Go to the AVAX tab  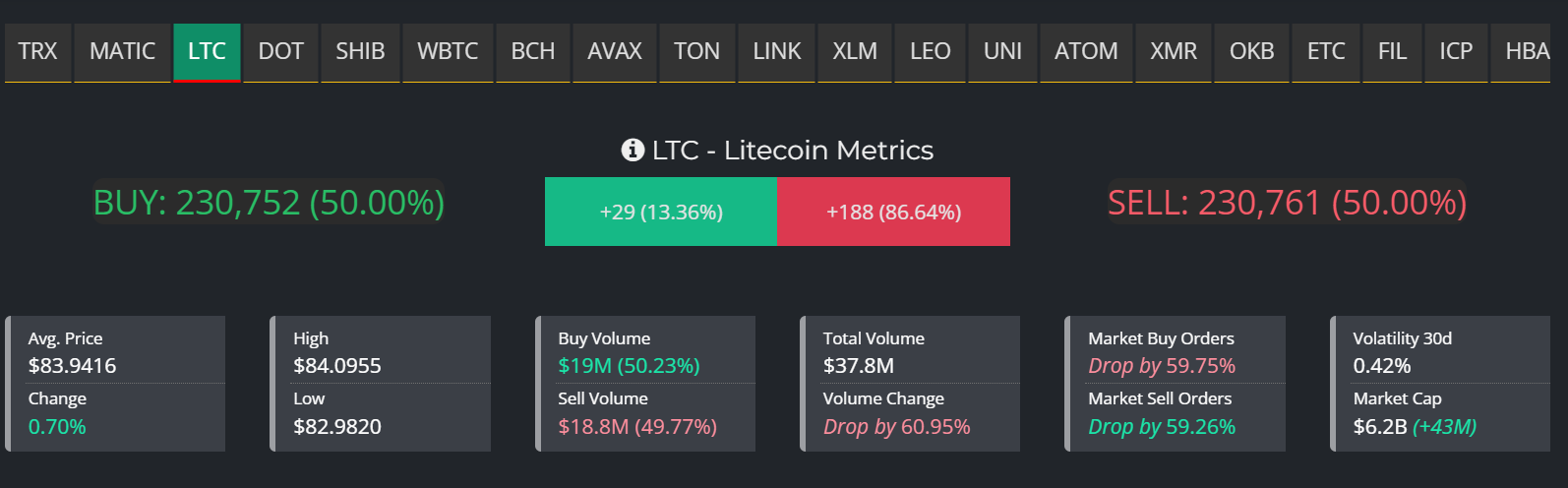point(615,51)
